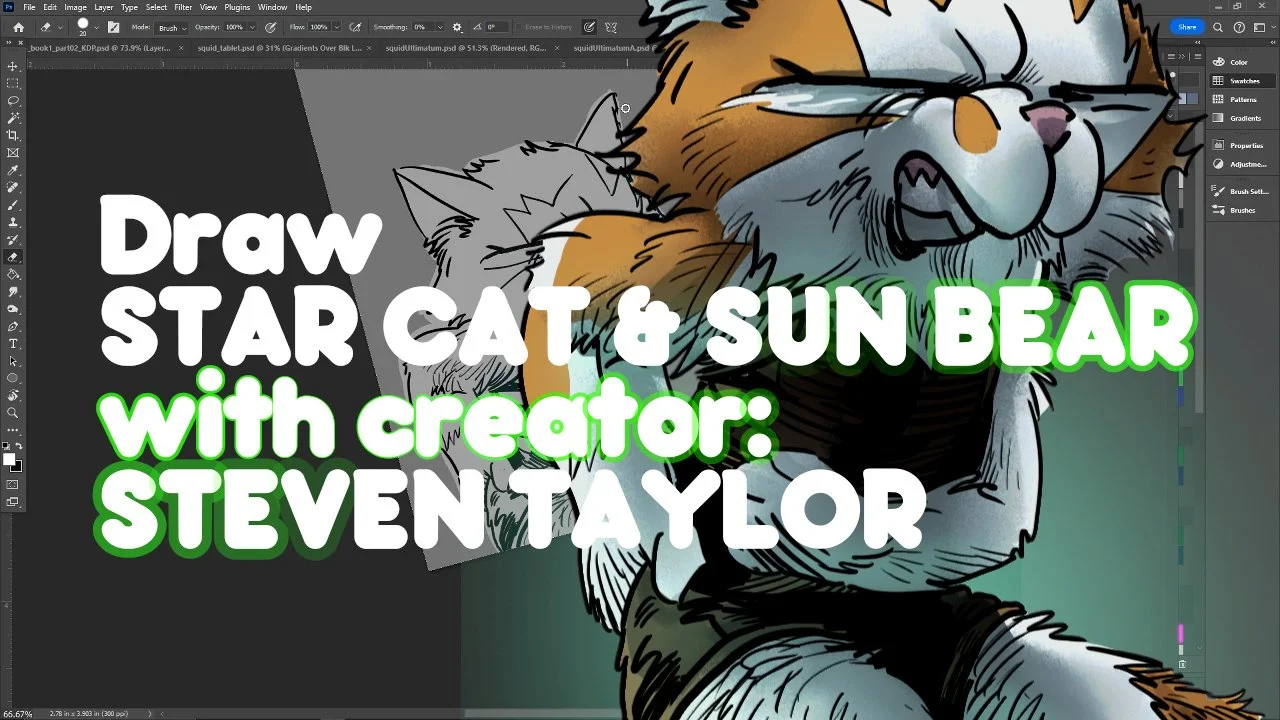This screenshot has height=720, width=1280.
Task: Toggle symmetry paint butterfly options
Action: tap(611, 27)
